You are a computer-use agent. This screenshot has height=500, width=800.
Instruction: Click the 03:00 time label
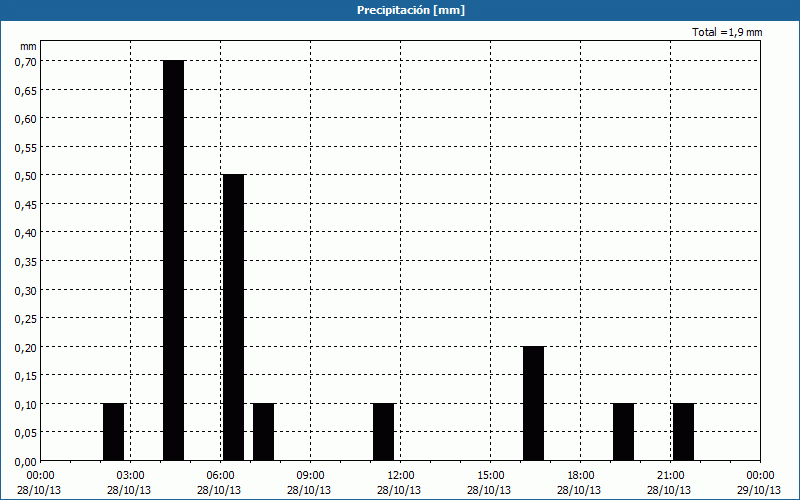coord(130,476)
